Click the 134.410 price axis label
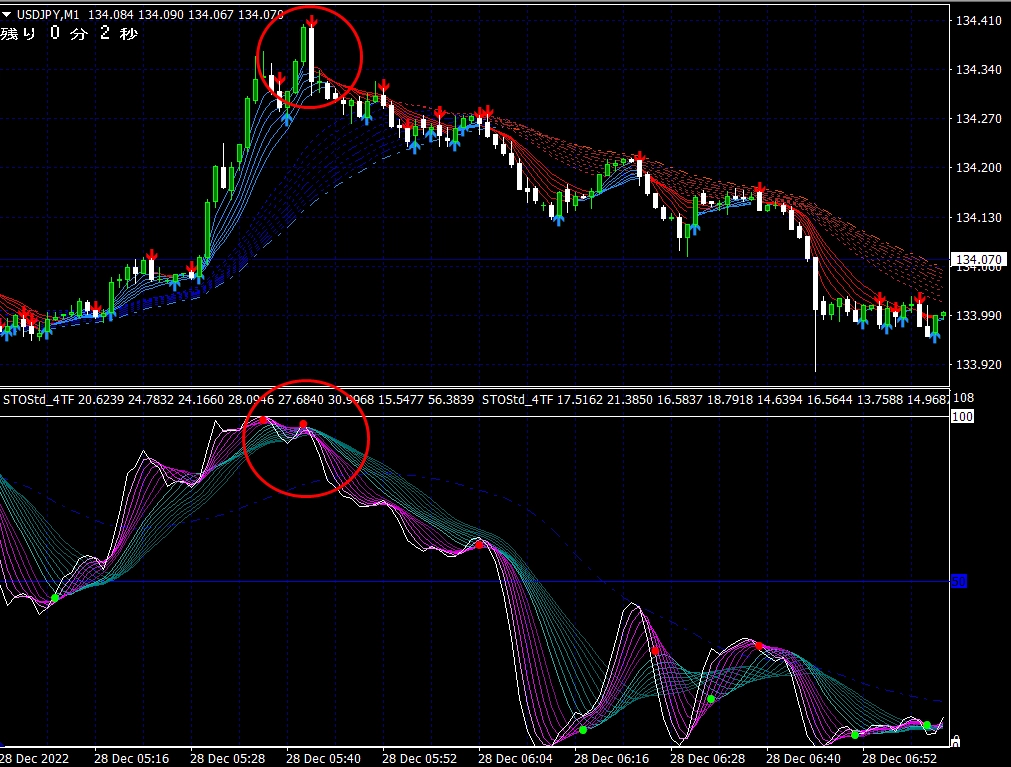Viewport: 1011px width, 767px height. (978, 21)
